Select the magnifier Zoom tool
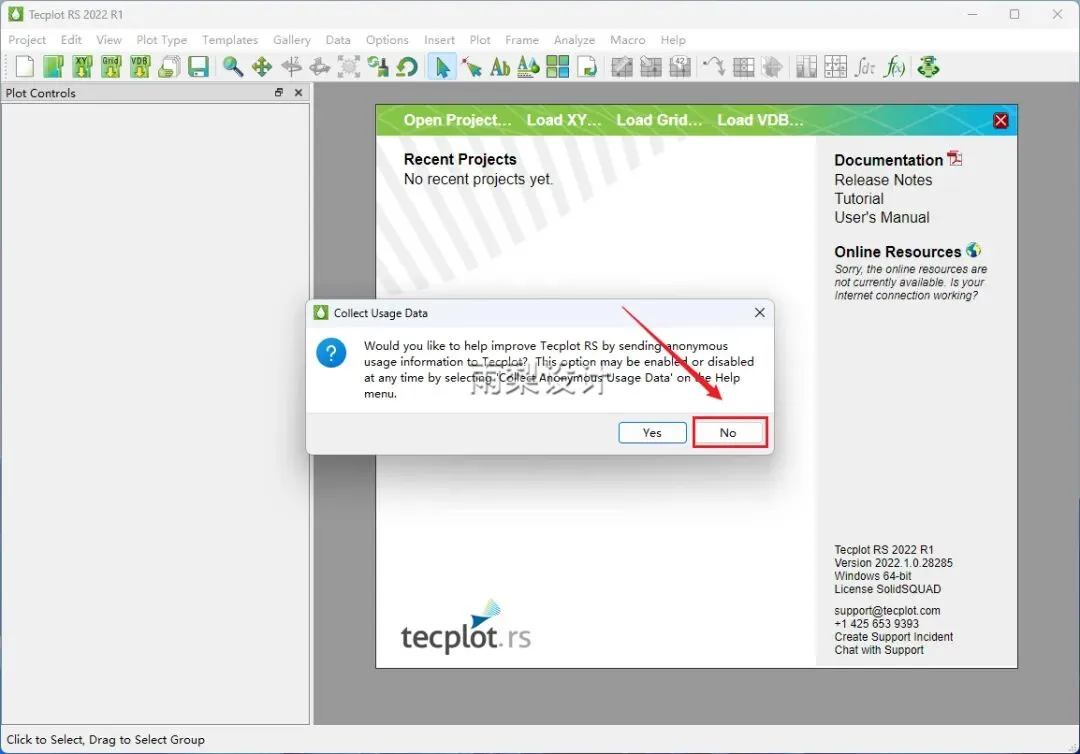The image size is (1080, 754). (x=233, y=67)
